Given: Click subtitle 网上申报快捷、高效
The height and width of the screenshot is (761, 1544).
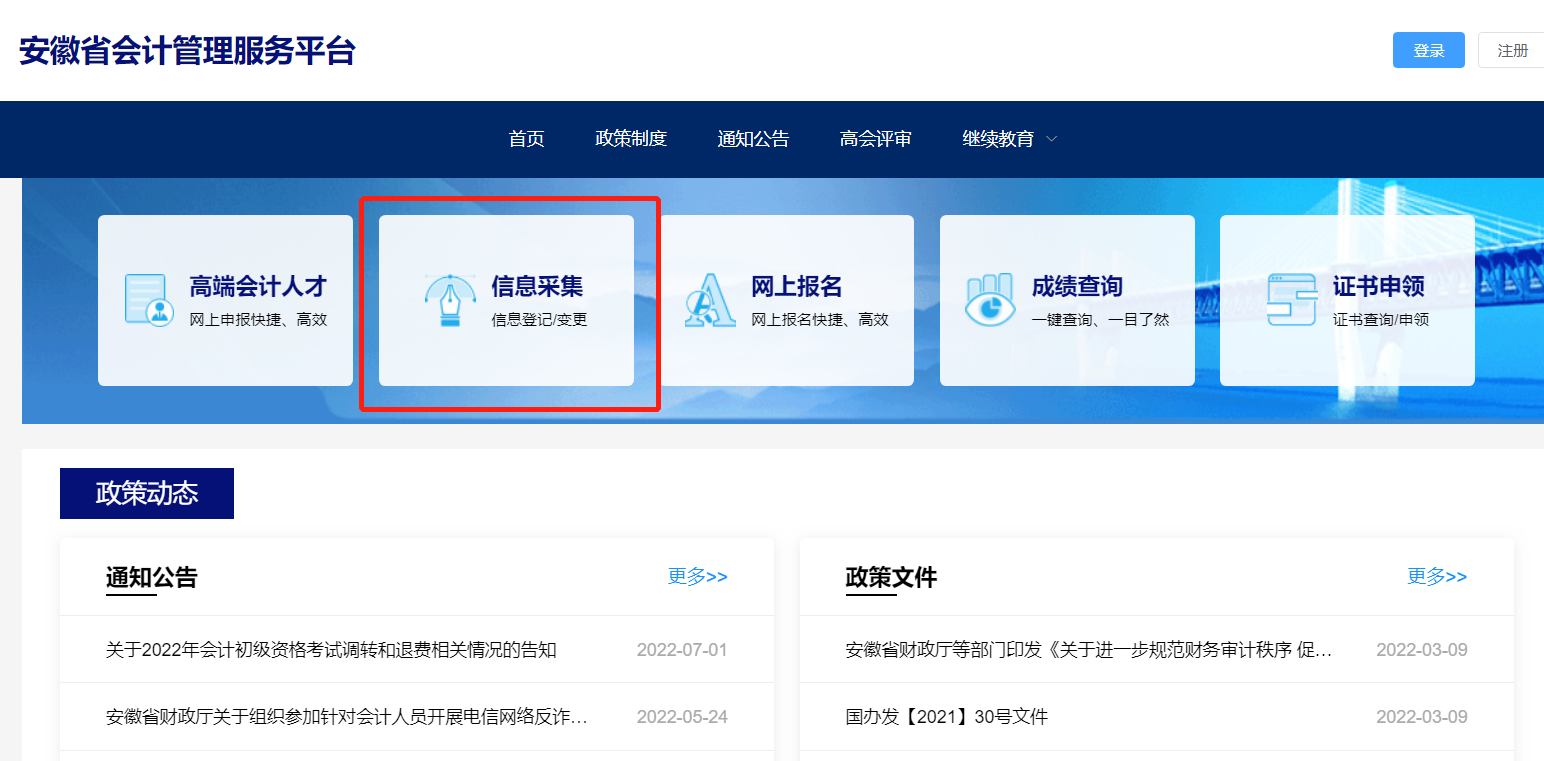Looking at the screenshot, I should (x=258, y=320).
